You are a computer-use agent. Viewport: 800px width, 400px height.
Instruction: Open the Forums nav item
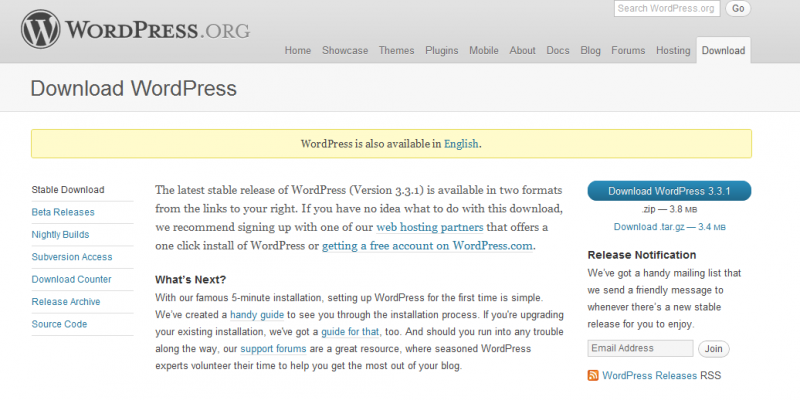click(x=628, y=51)
